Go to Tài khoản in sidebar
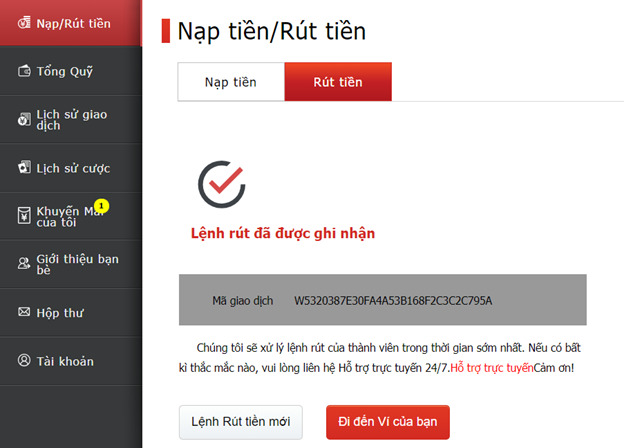624x448 pixels. [x=71, y=361]
